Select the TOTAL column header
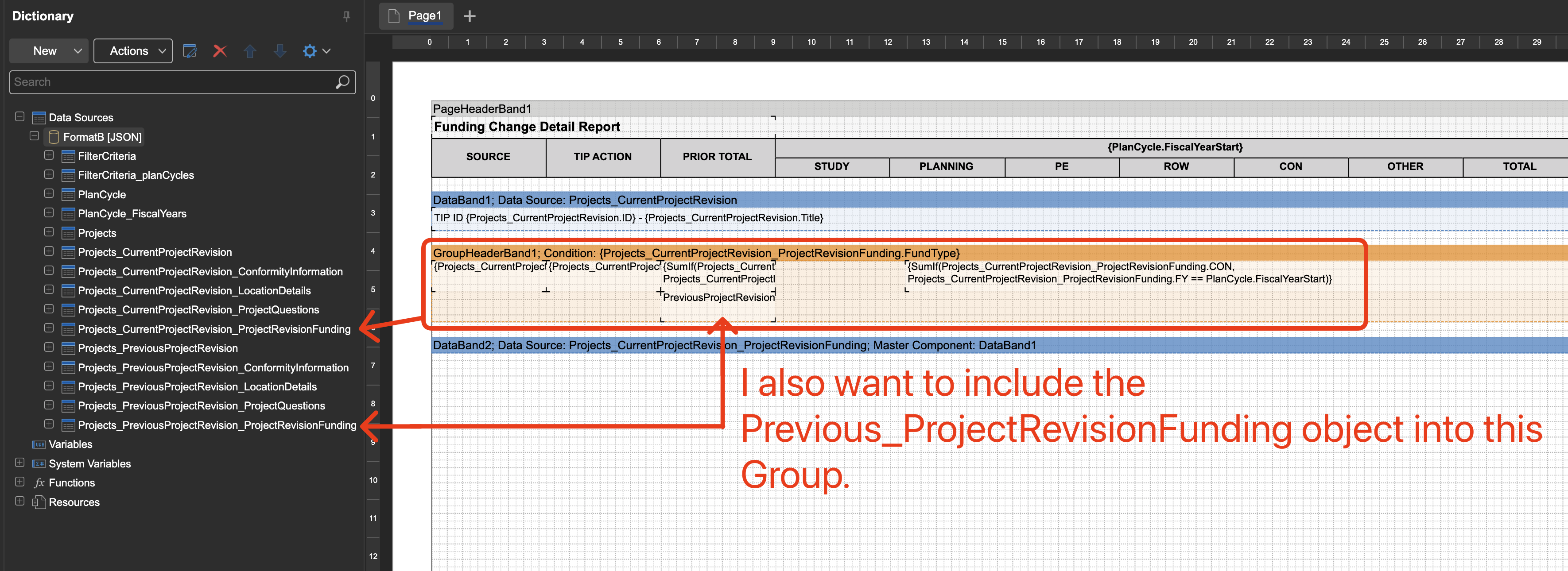The height and width of the screenshot is (571, 1568). click(x=1516, y=166)
